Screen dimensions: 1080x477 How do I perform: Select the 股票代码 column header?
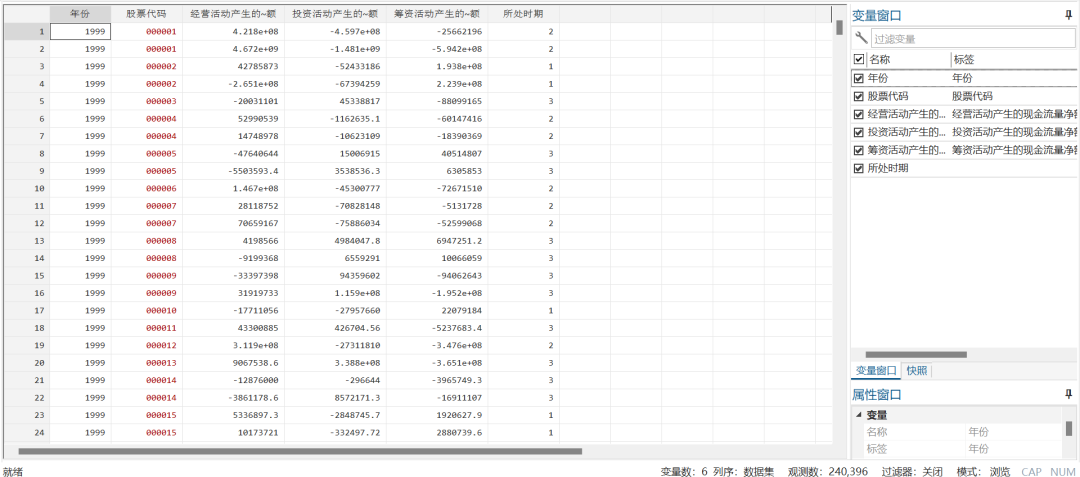click(x=146, y=14)
